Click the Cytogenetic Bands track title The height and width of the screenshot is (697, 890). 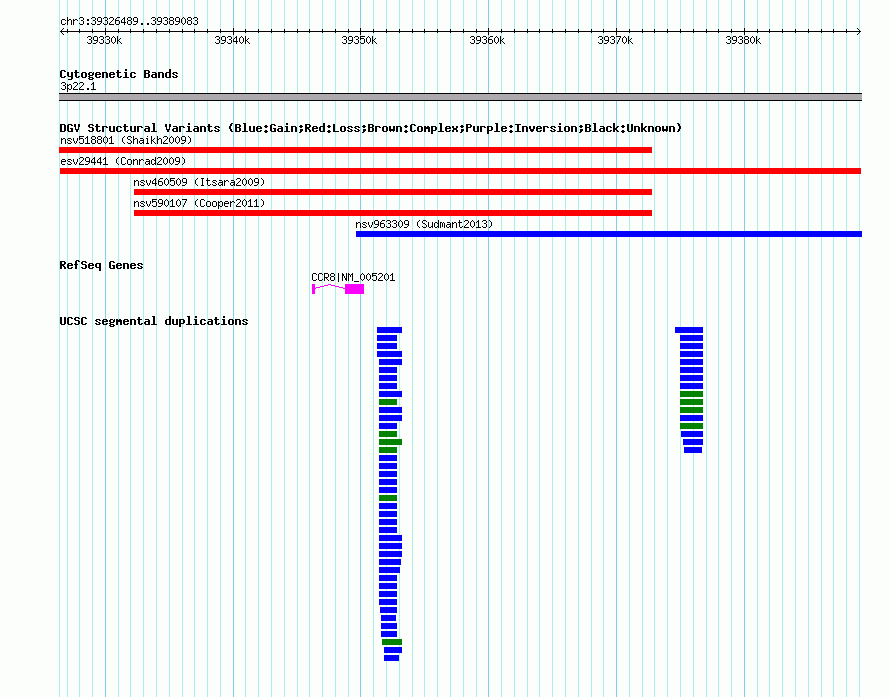119,74
